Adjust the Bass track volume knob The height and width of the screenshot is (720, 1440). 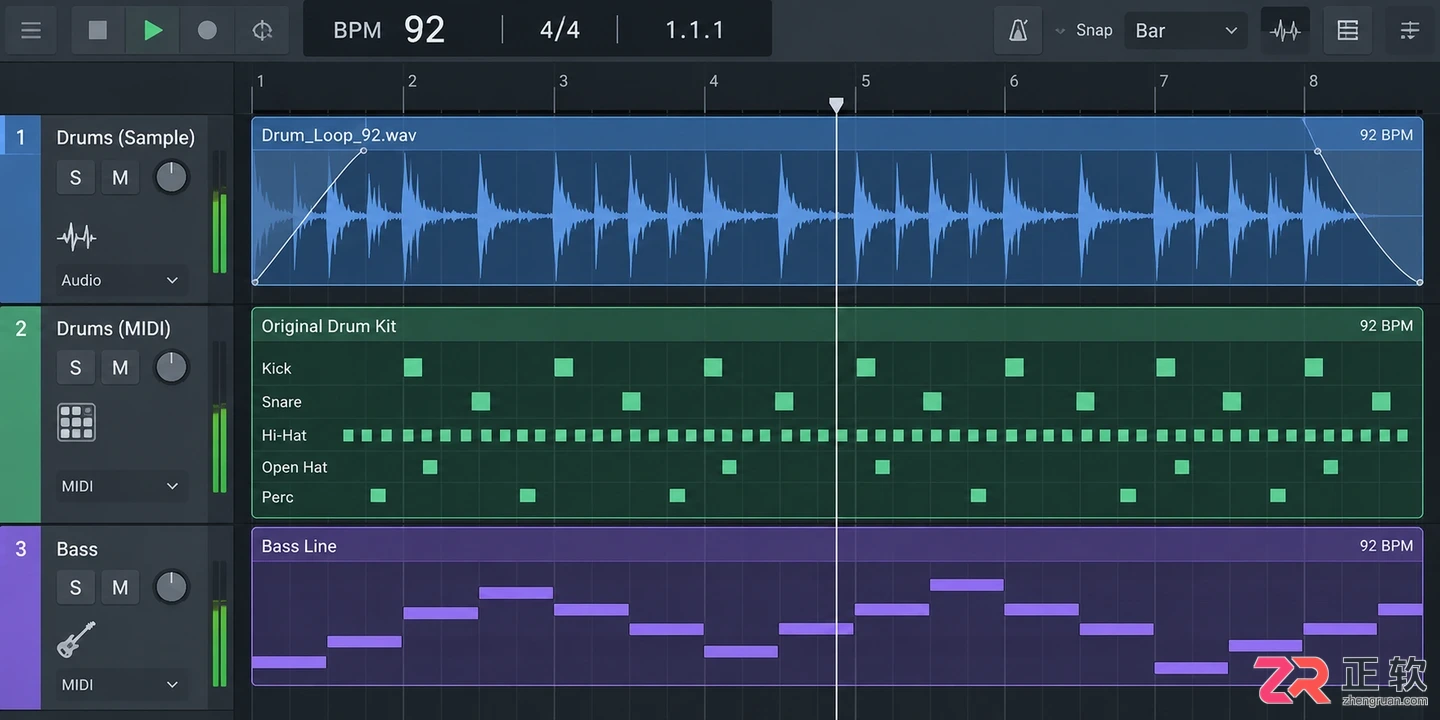[171, 587]
